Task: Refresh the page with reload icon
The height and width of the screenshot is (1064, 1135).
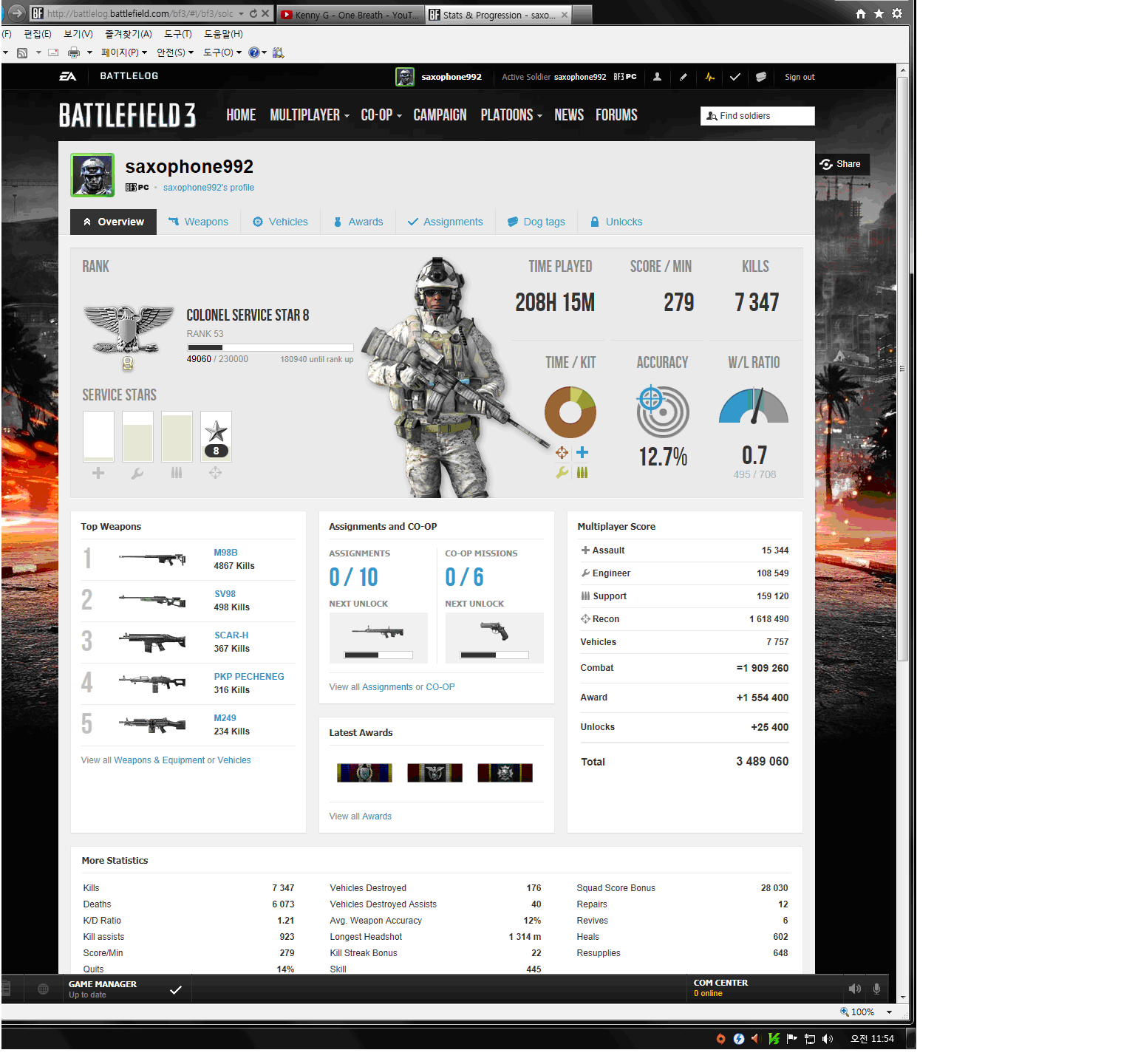Action: 253,13
